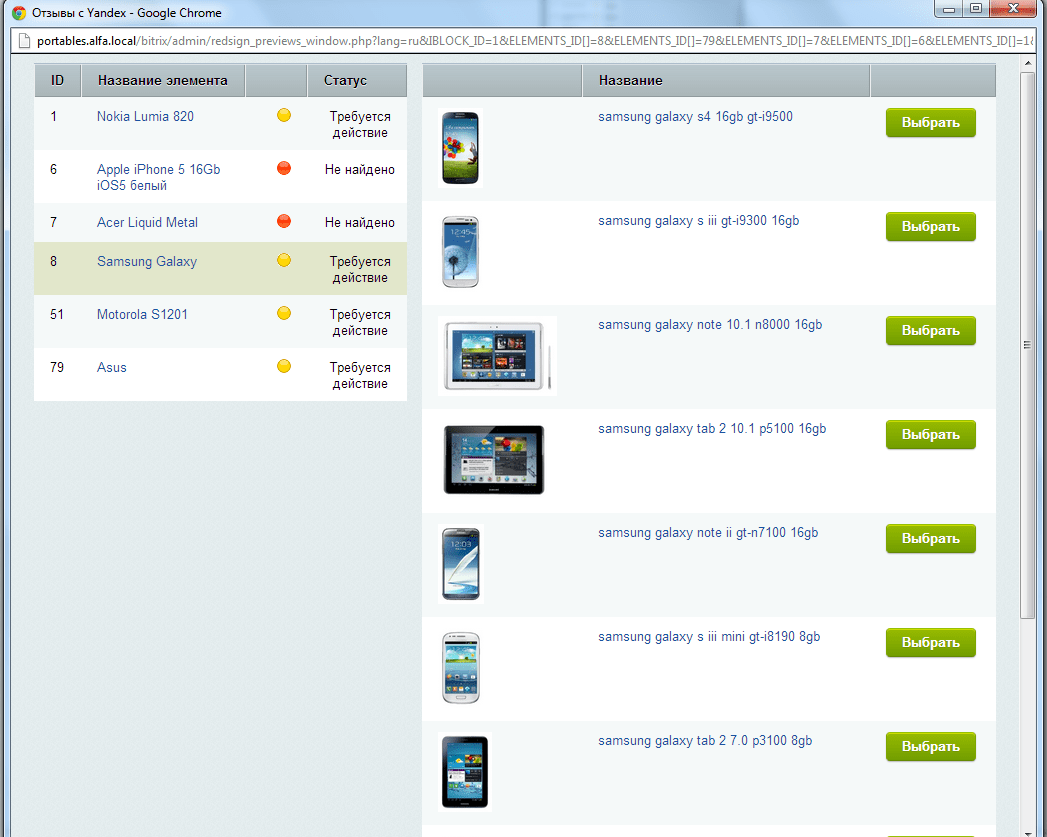
Task: Click the scrollbar up arrow
Action: pyautogui.click(x=1027, y=63)
